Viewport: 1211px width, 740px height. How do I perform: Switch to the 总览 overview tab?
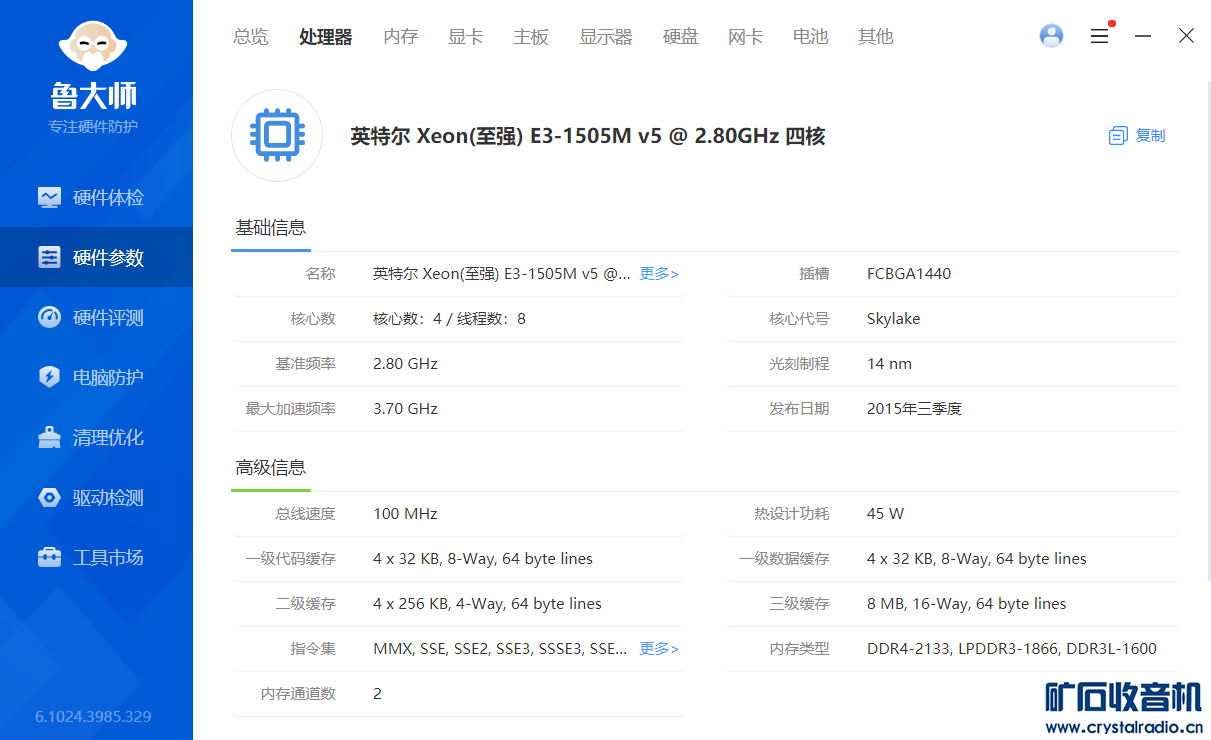pos(251,37)
